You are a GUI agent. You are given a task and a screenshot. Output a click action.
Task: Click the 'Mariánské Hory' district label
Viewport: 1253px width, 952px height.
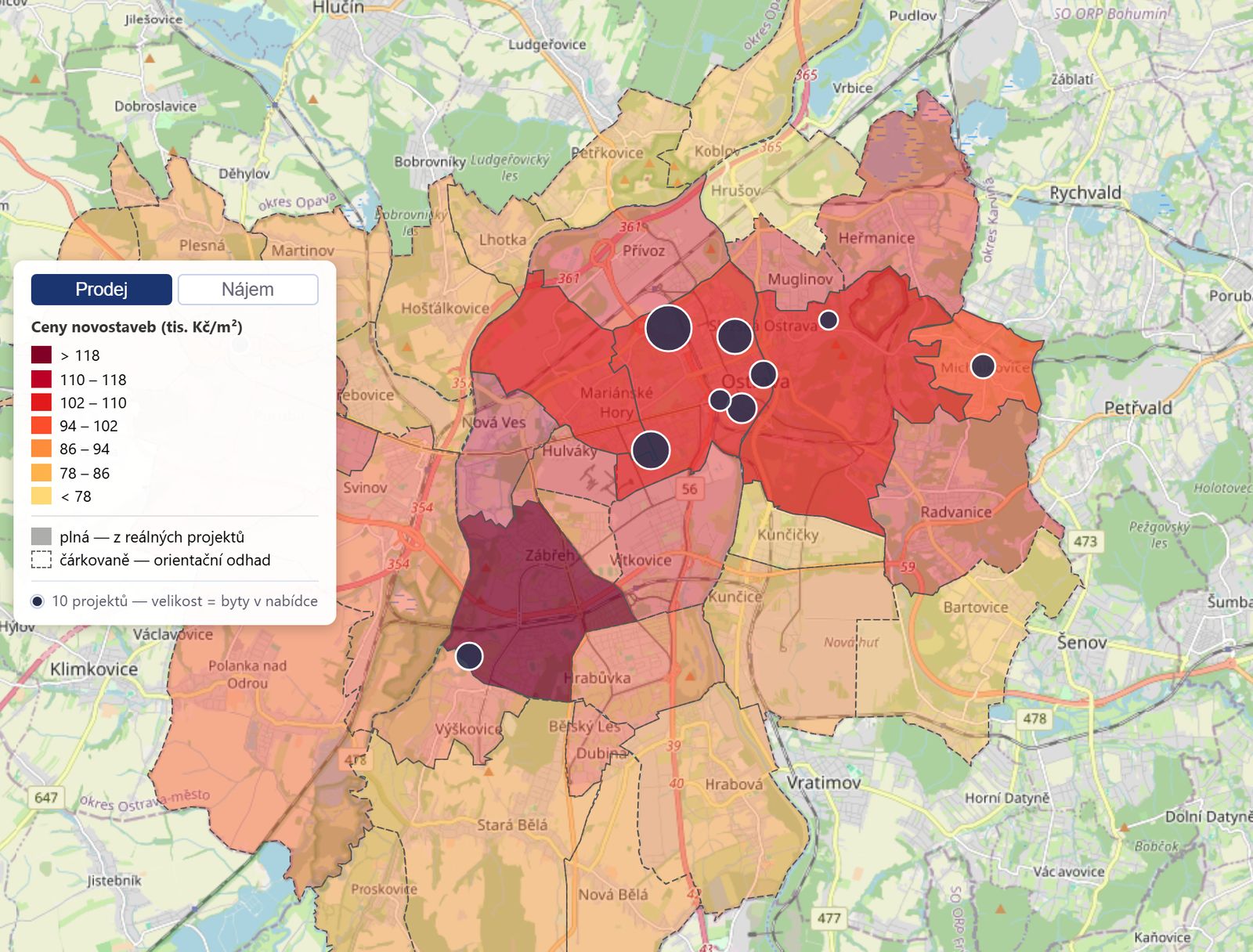point(616,402)
